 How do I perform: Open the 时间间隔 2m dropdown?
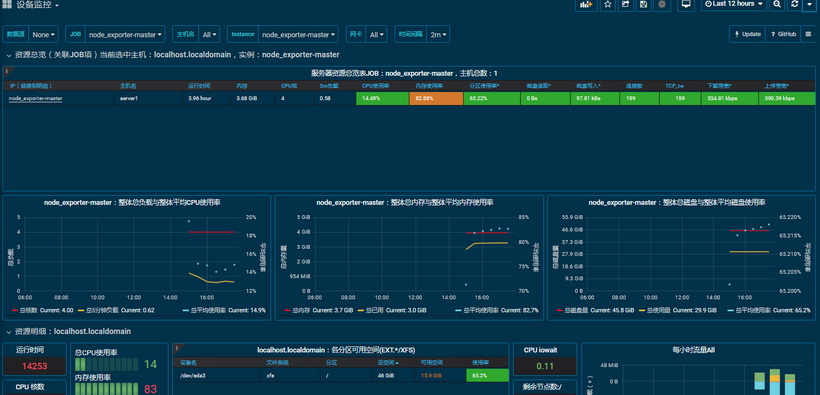[x=438, y=35]
